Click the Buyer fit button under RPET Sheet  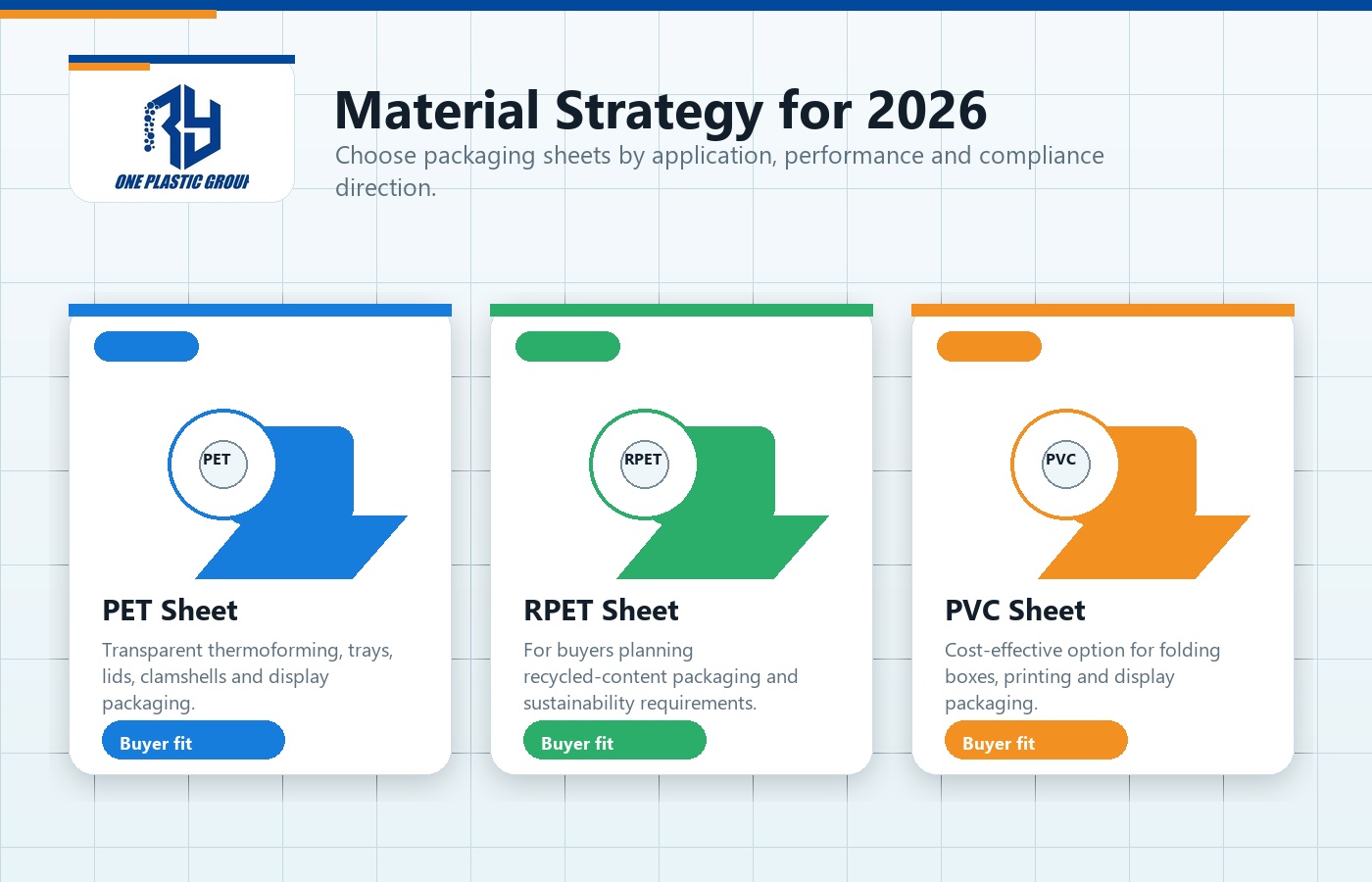(614, 740)
